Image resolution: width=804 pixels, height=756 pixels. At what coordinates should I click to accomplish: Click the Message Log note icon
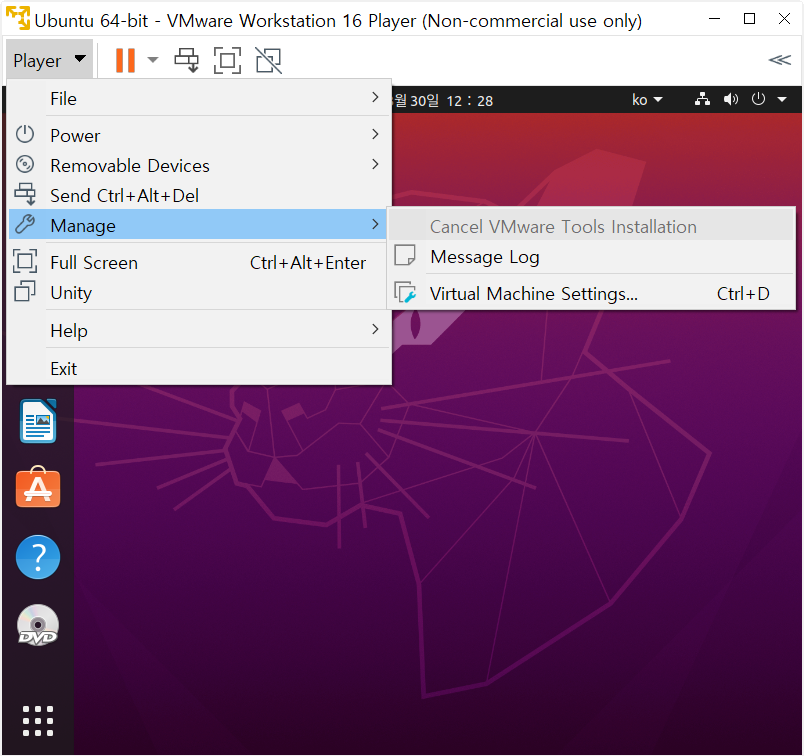(405, 255)
